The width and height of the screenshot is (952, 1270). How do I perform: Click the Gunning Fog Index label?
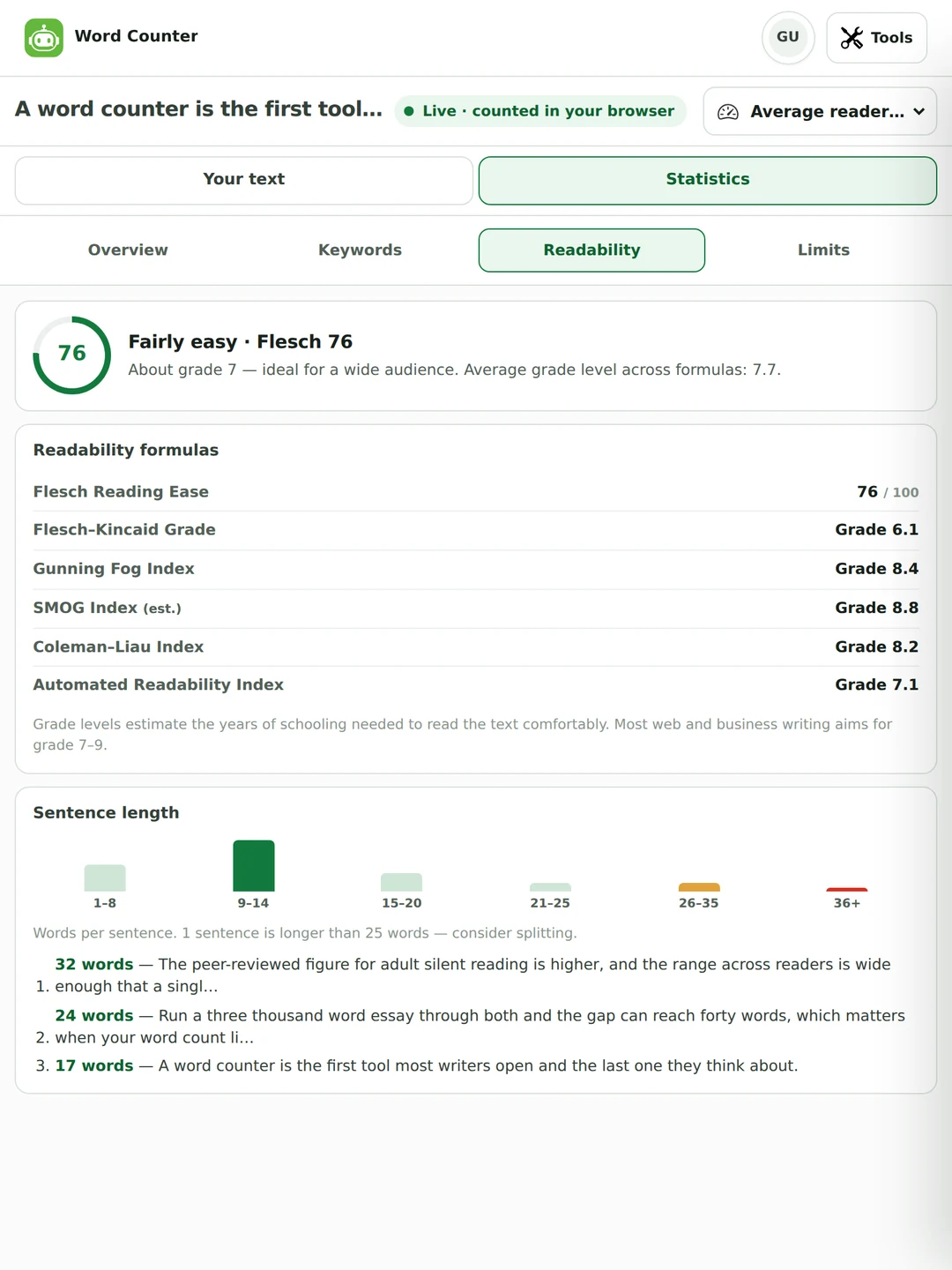click(114, 569)
